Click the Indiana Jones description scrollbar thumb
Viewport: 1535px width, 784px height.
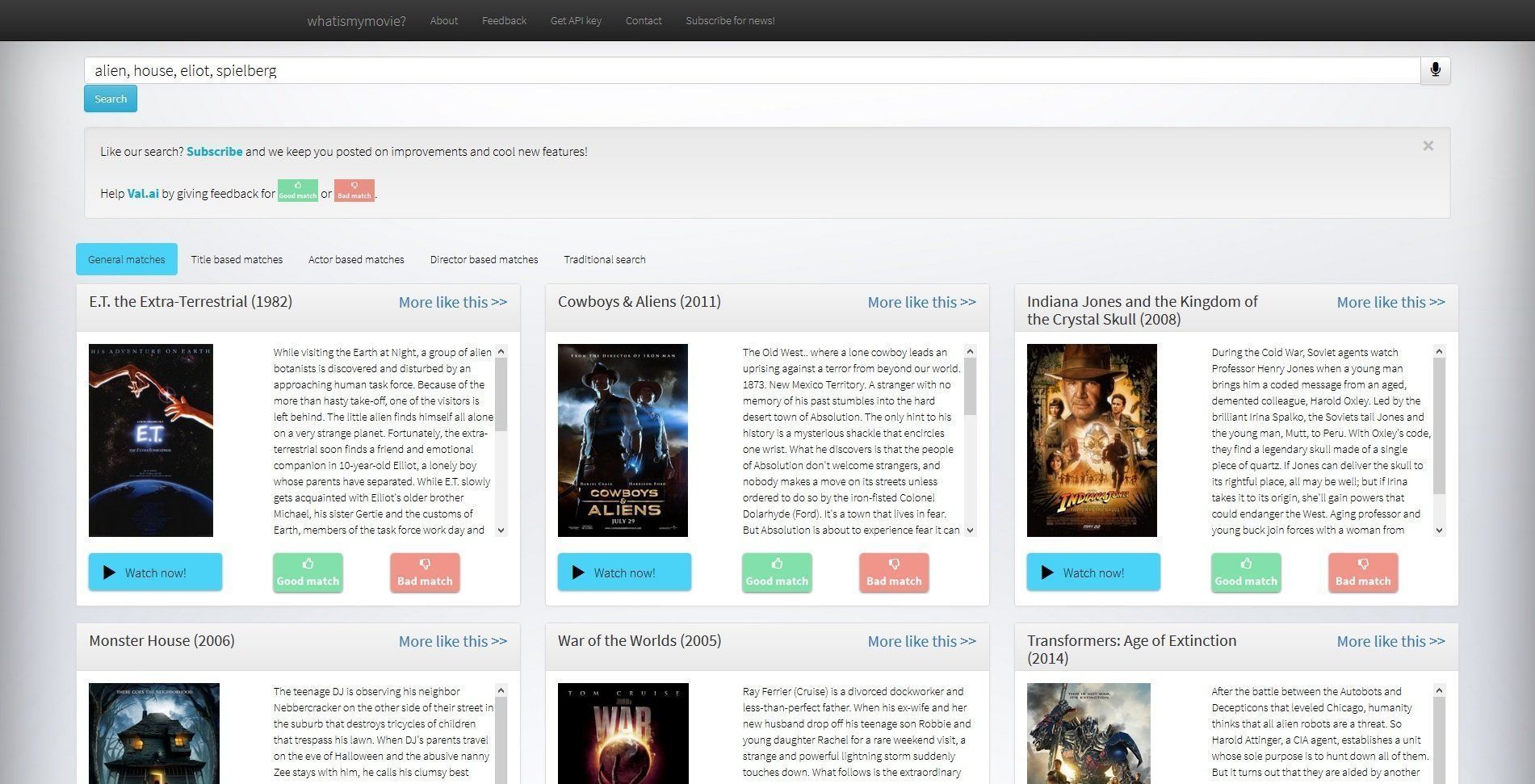click(1440, 426)
